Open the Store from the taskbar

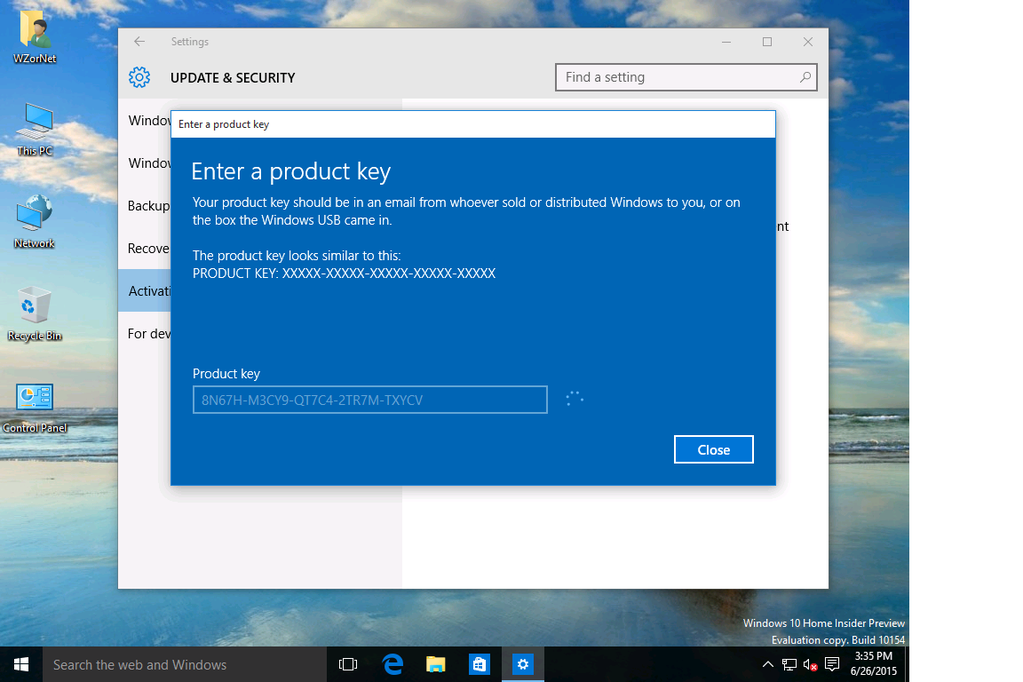[479, 664]
